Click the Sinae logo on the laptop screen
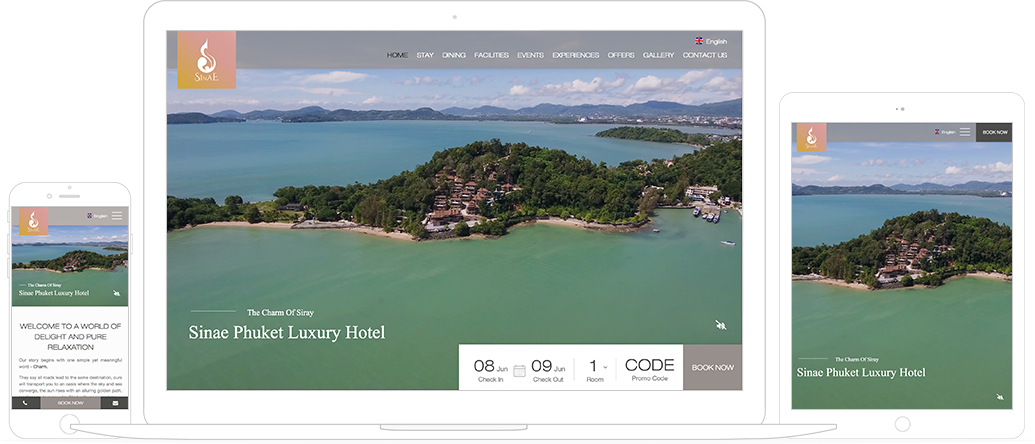This screenshot has width=1035, height=444. [x=207, y=60]
